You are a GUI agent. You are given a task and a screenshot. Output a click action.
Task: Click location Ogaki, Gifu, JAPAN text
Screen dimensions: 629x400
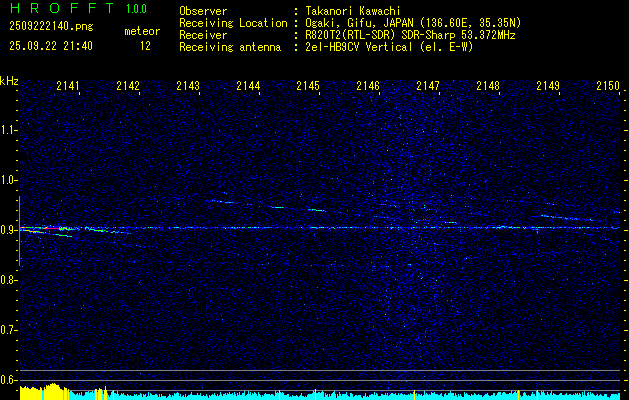(413, 23)
